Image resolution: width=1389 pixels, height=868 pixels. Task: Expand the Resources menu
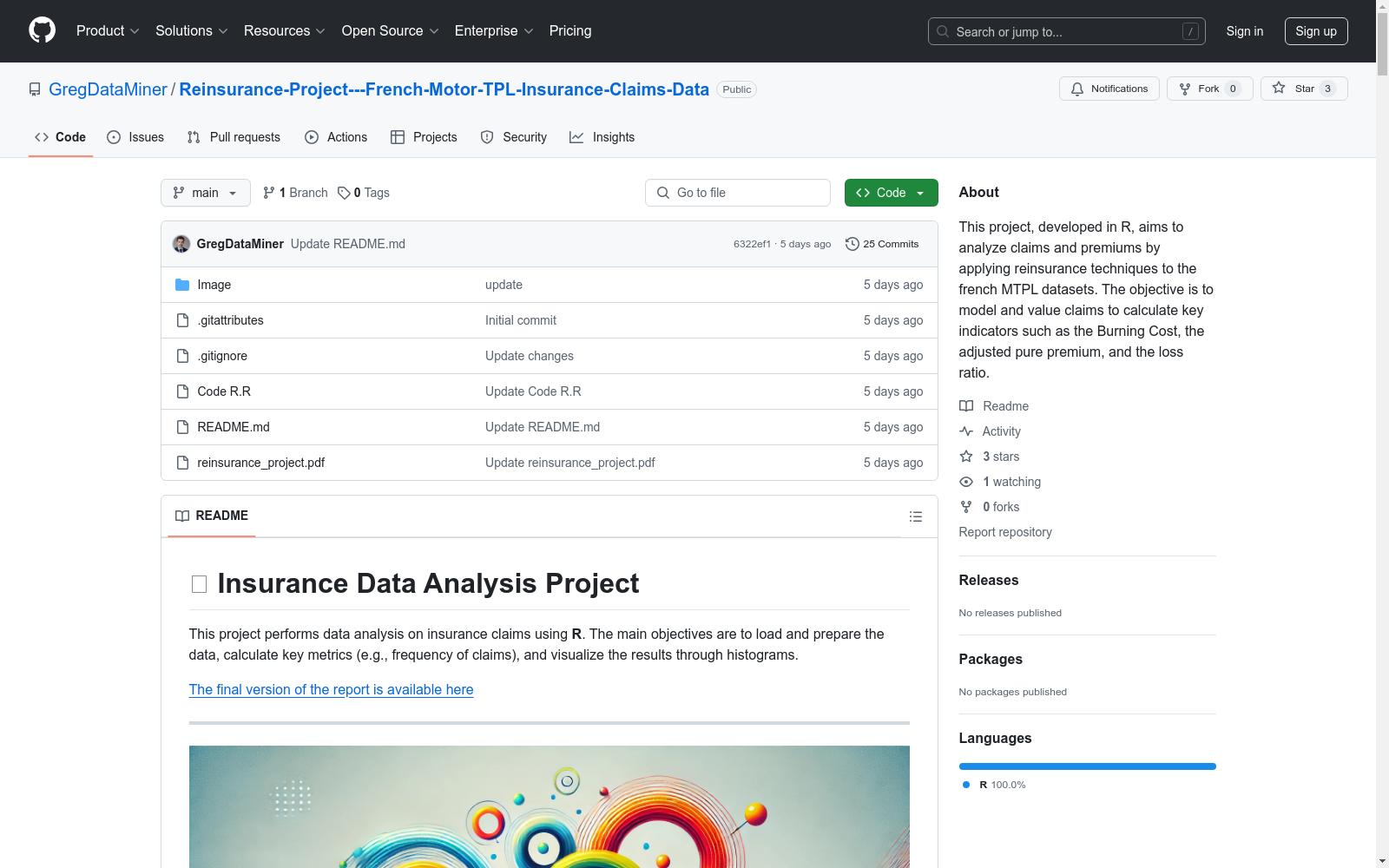285,31
